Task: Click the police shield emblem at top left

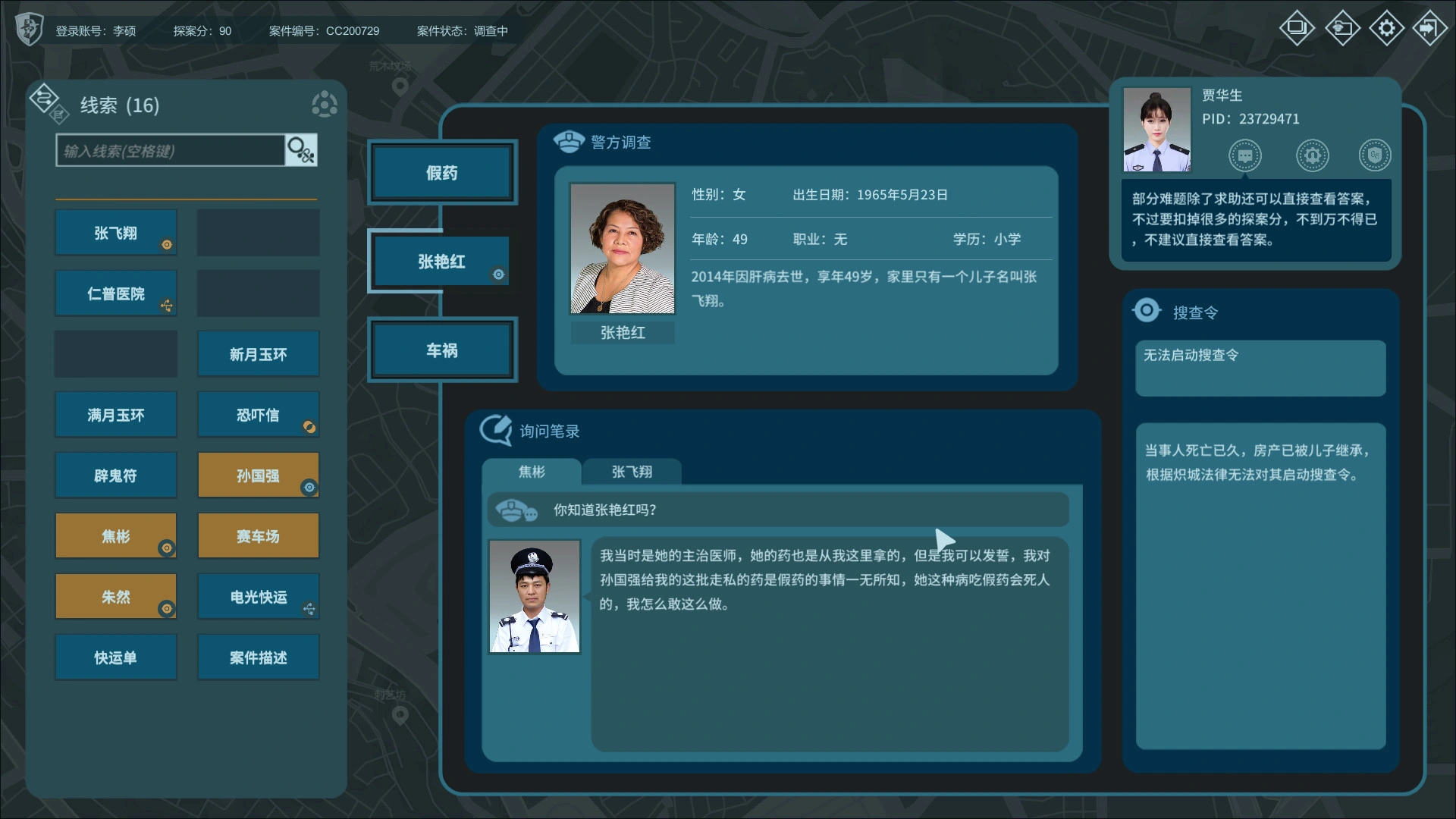Action: [x=29, y=27]
